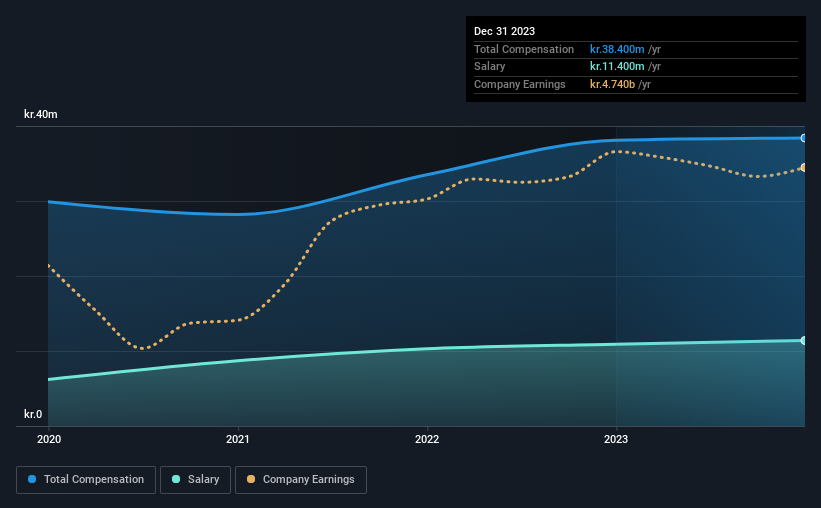
Task: Click the kr.38.400m total compensation value
Action: (x=617, y=49)
